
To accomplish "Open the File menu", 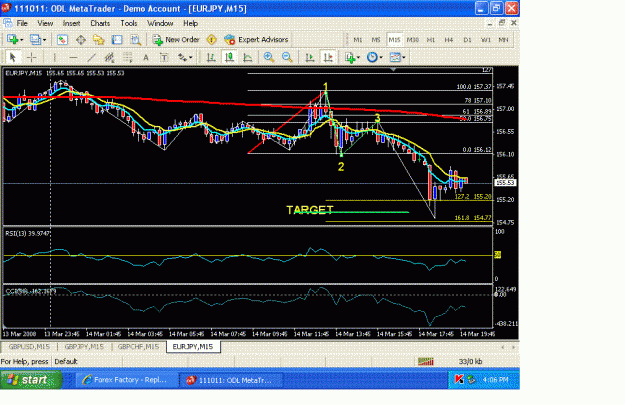I will tap(22, 24).
